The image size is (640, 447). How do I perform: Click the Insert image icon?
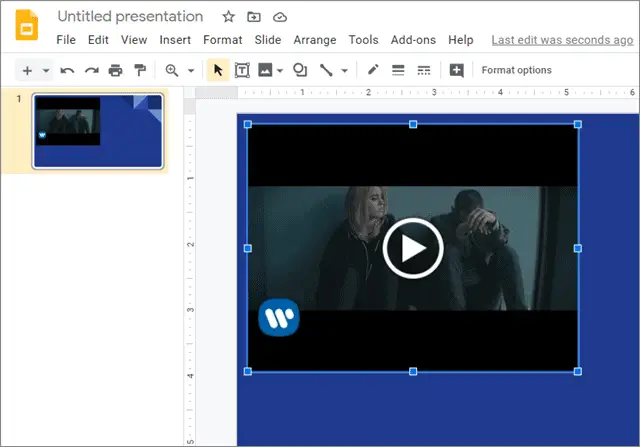click(x=265, y=70)
